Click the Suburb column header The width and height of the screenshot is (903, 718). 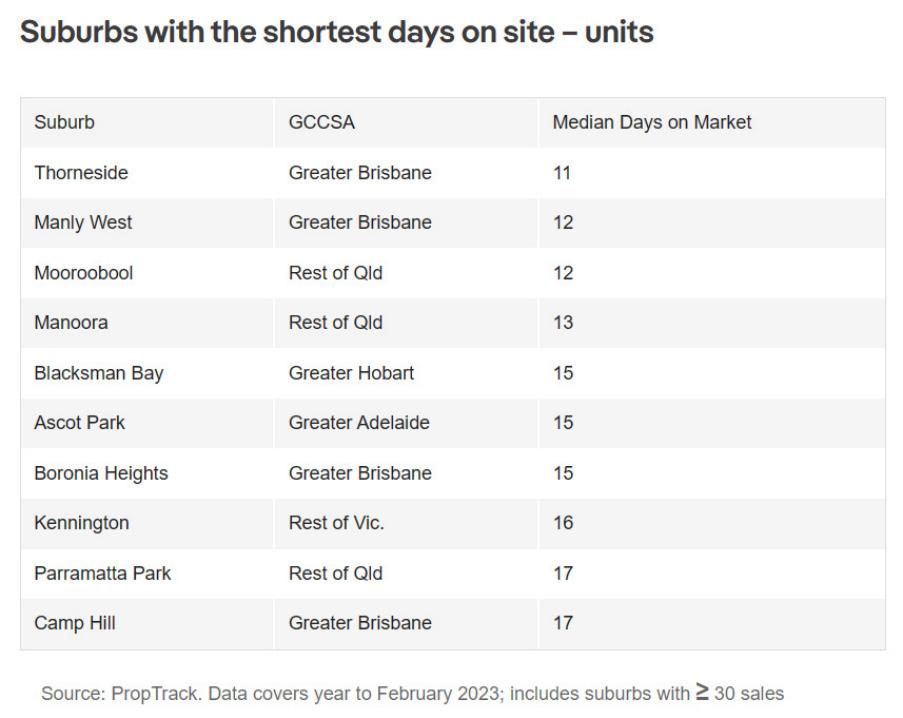[64, 123]
